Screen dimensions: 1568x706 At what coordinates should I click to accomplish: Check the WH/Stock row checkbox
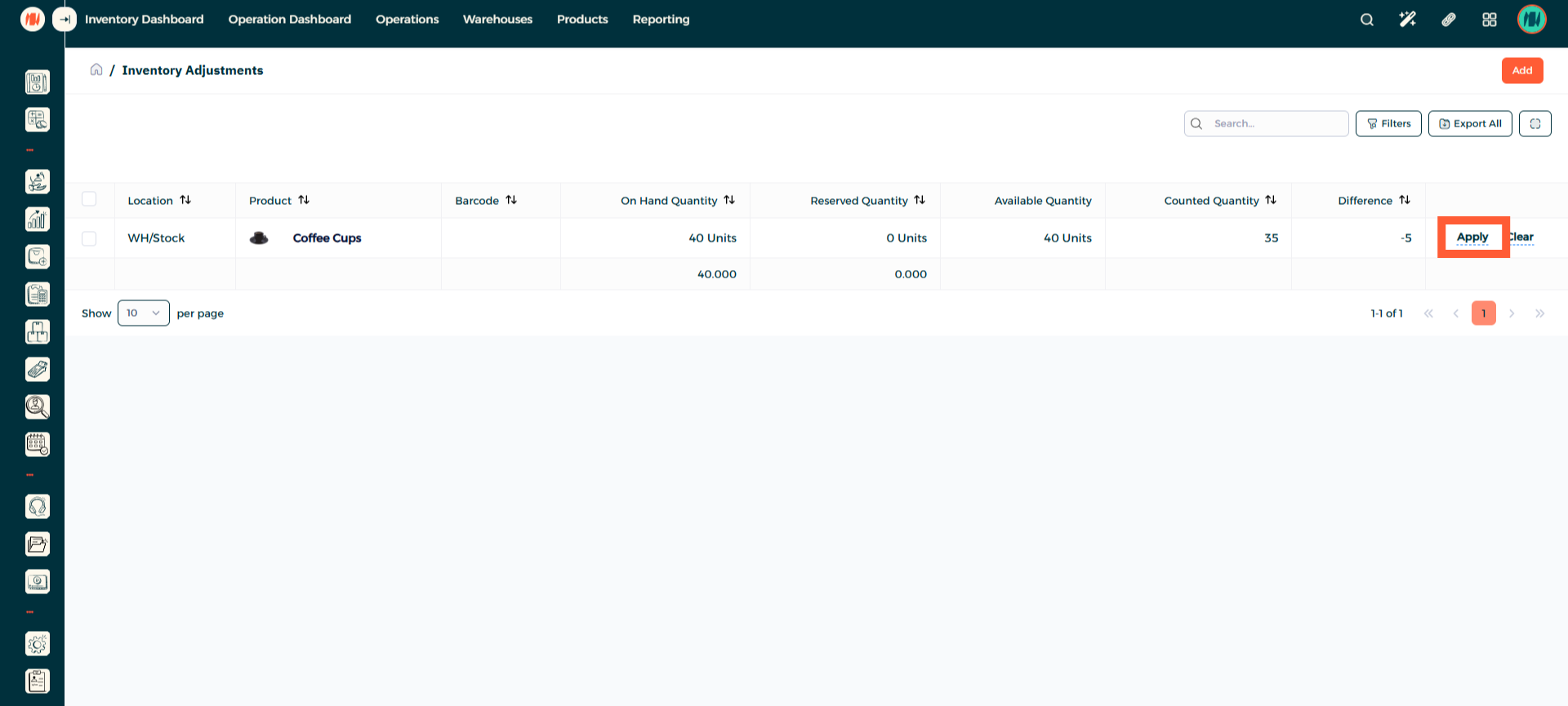click(89, 238)
